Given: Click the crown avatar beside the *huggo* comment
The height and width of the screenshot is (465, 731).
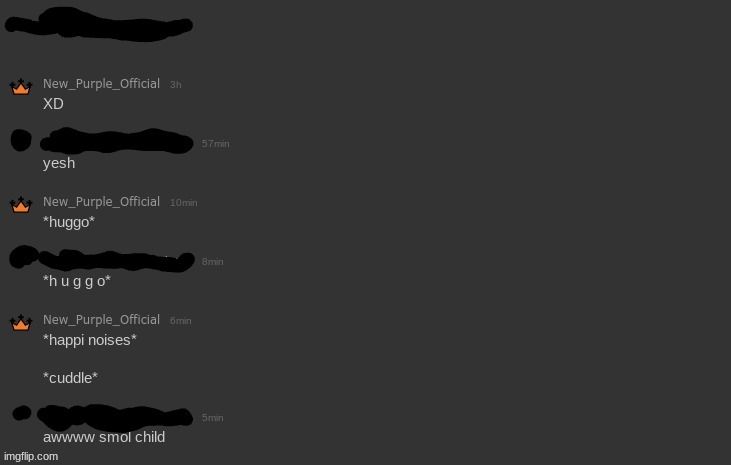Looking at the screenshot, I should coord(21,205).
